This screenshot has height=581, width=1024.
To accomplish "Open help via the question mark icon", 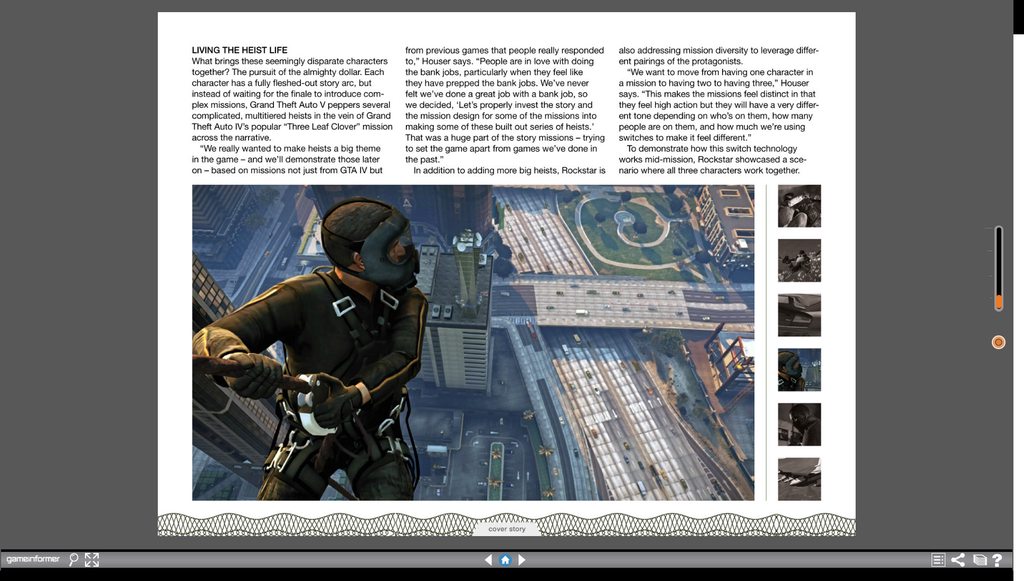I will [x=997, y=560].
